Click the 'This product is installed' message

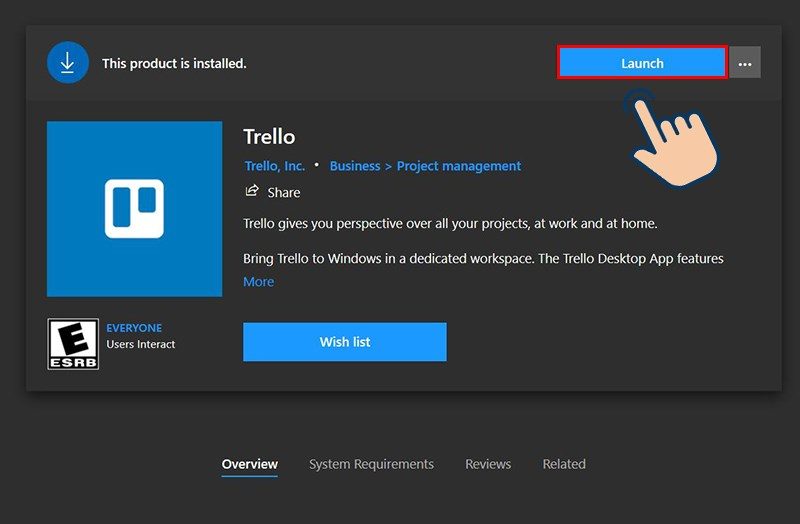174,64
